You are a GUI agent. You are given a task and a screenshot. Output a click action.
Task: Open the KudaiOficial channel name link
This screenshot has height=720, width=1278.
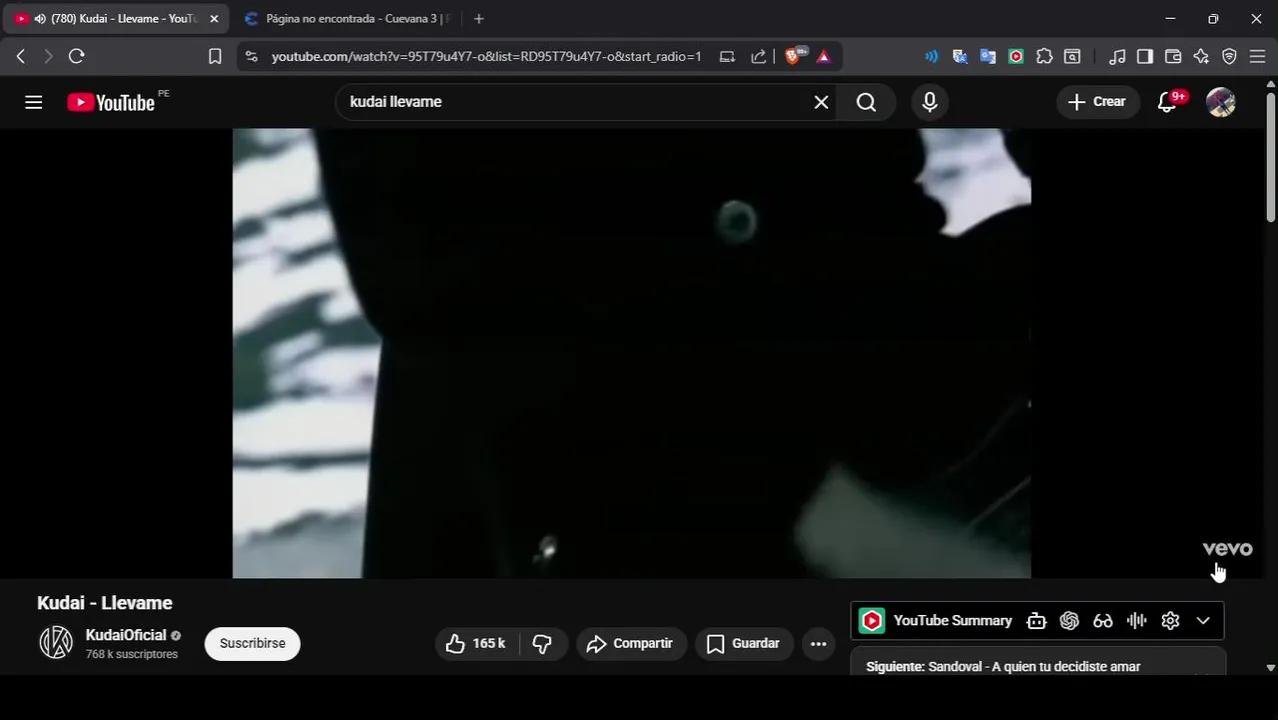tap(126, 636)
